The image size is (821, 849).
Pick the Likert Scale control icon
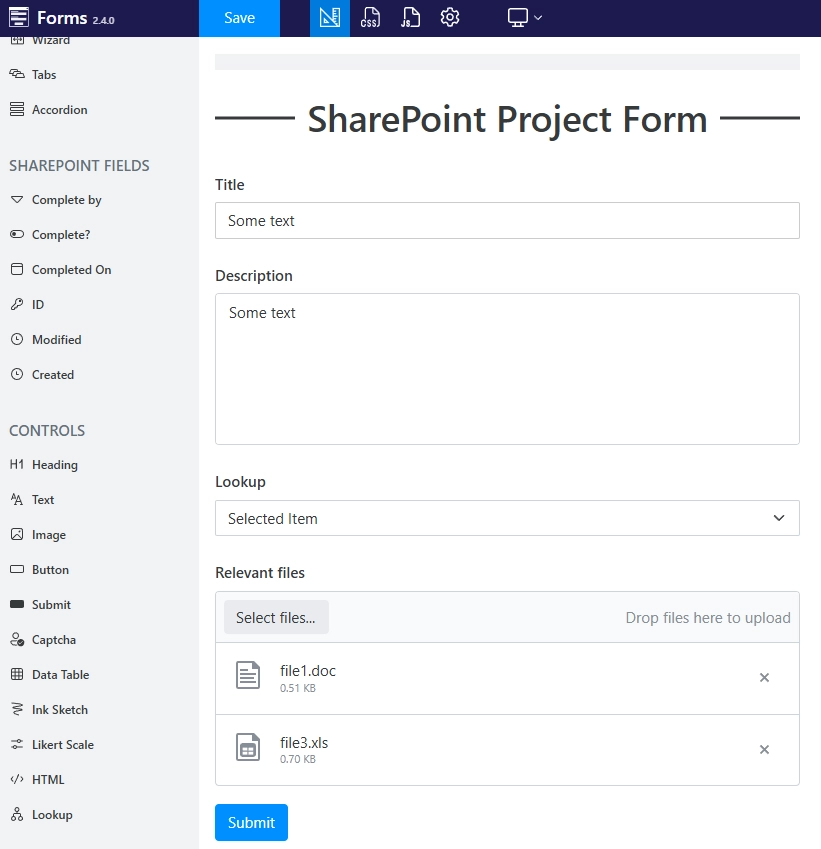17,744
